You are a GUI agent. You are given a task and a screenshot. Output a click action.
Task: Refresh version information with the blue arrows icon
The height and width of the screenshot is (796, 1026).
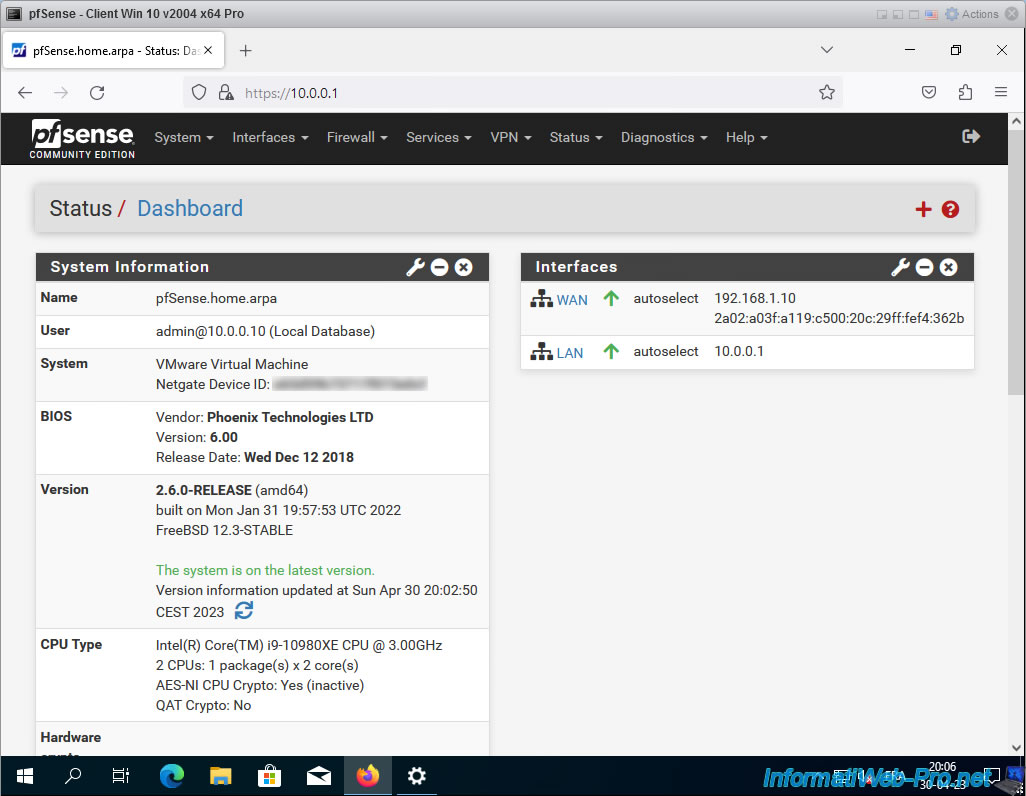(x=244, y=611)
